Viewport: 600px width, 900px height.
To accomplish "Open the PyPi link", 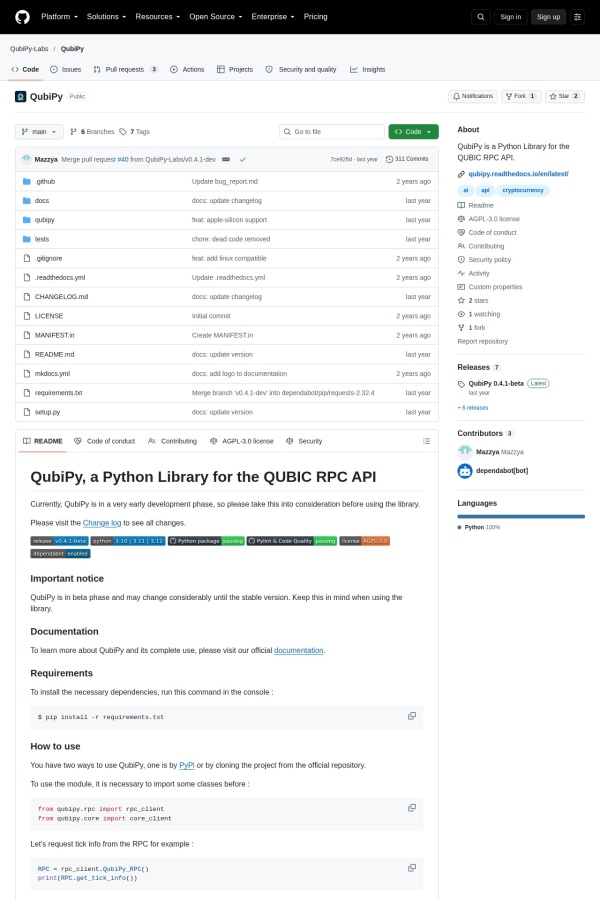I will (x=187, y=765).
